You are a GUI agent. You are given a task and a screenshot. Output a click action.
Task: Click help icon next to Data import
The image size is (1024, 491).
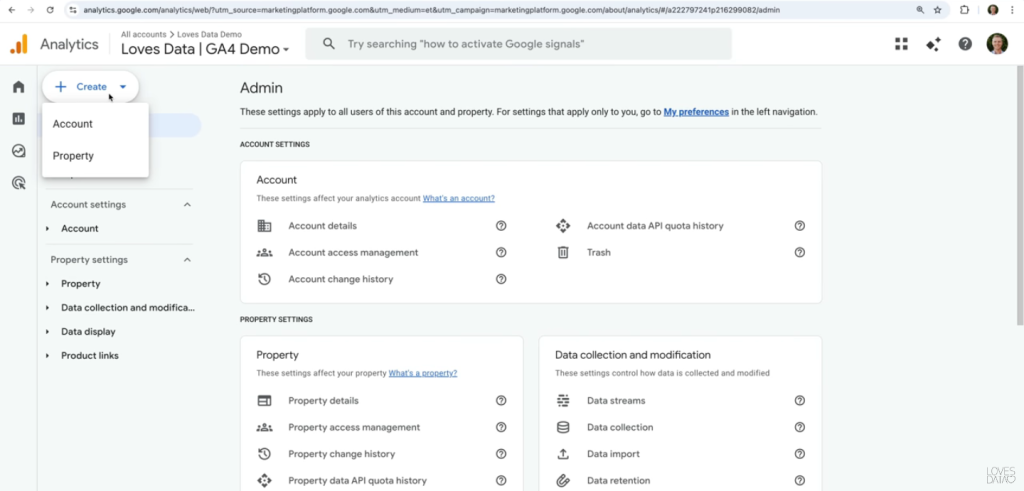coord(799,454)
